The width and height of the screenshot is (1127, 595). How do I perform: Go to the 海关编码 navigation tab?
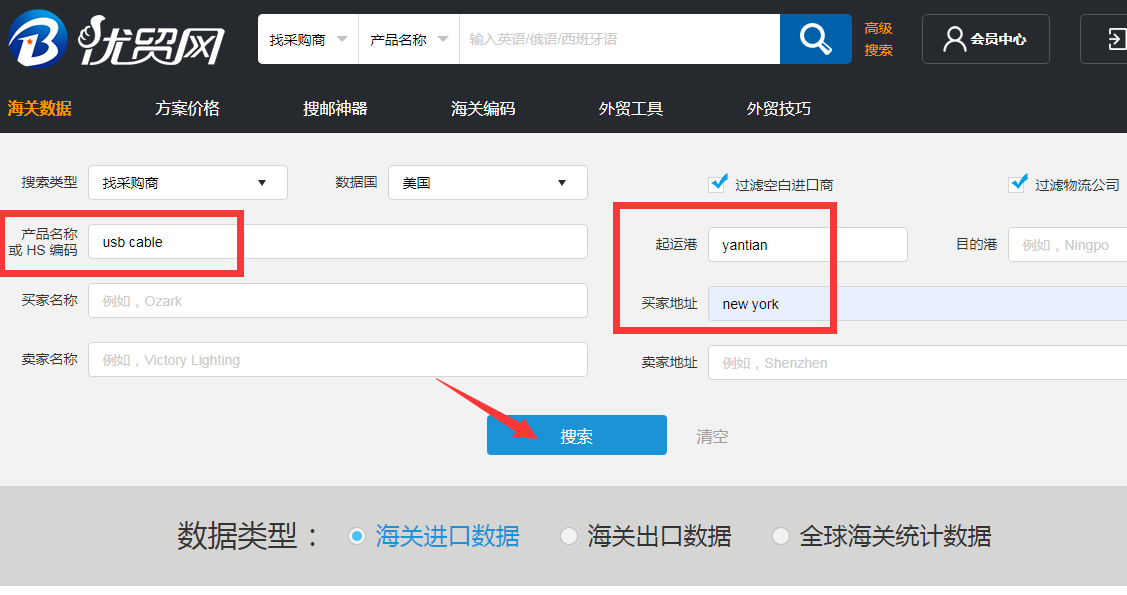483,109
